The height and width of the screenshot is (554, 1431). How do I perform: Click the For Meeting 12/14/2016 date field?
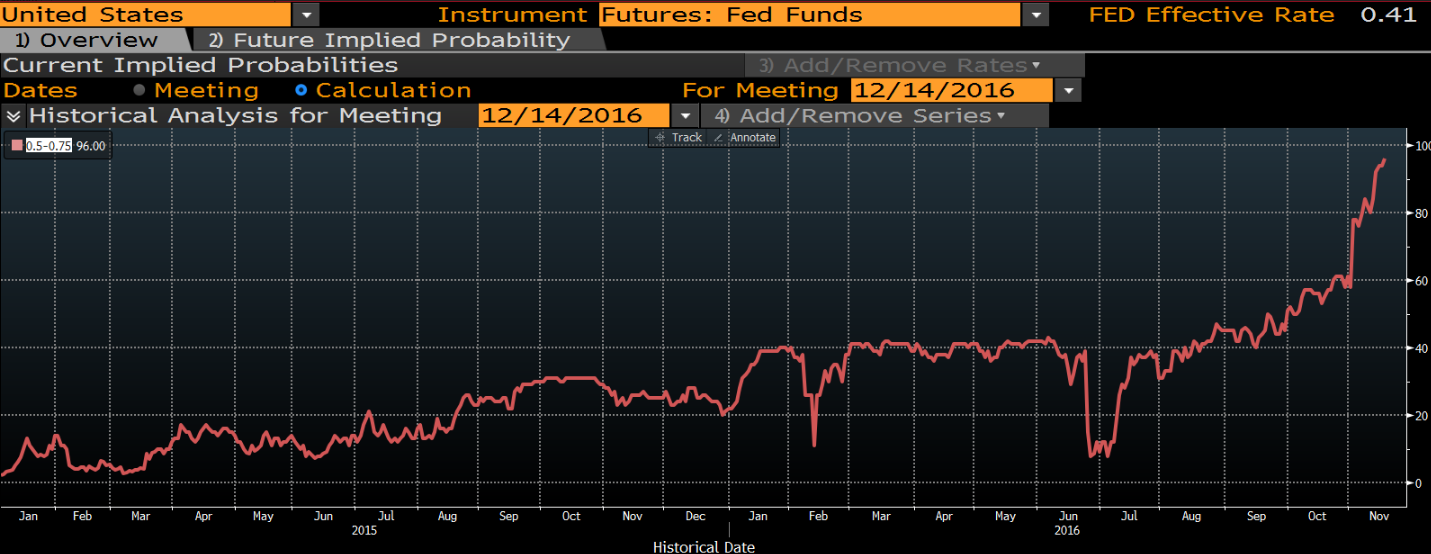tap(950, 91)
